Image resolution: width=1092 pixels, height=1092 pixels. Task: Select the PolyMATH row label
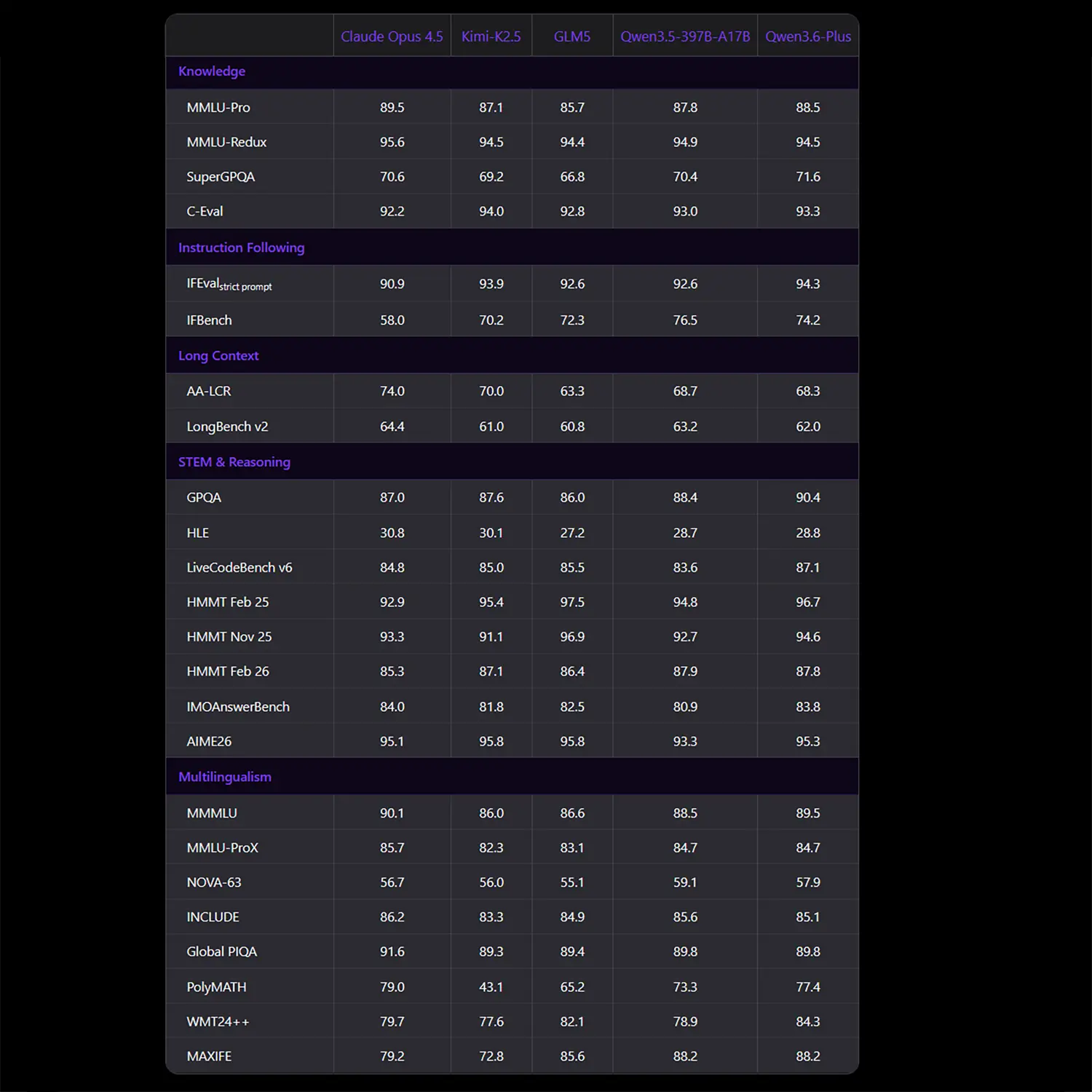pyautogui.click(x=216, y=987)
